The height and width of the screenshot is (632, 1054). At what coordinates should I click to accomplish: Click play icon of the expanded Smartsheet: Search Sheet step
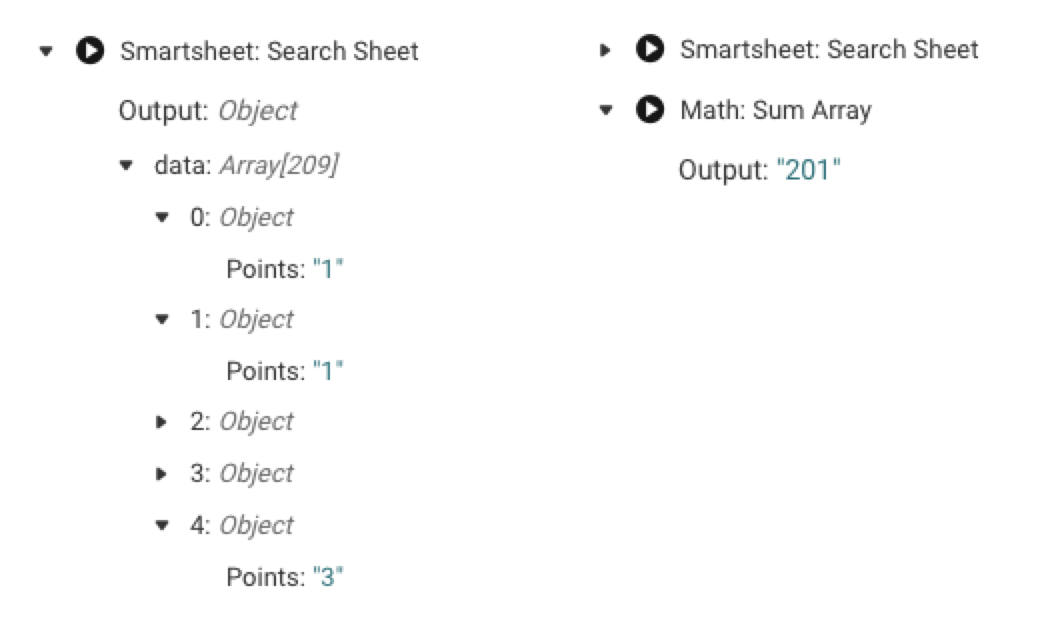90,51
